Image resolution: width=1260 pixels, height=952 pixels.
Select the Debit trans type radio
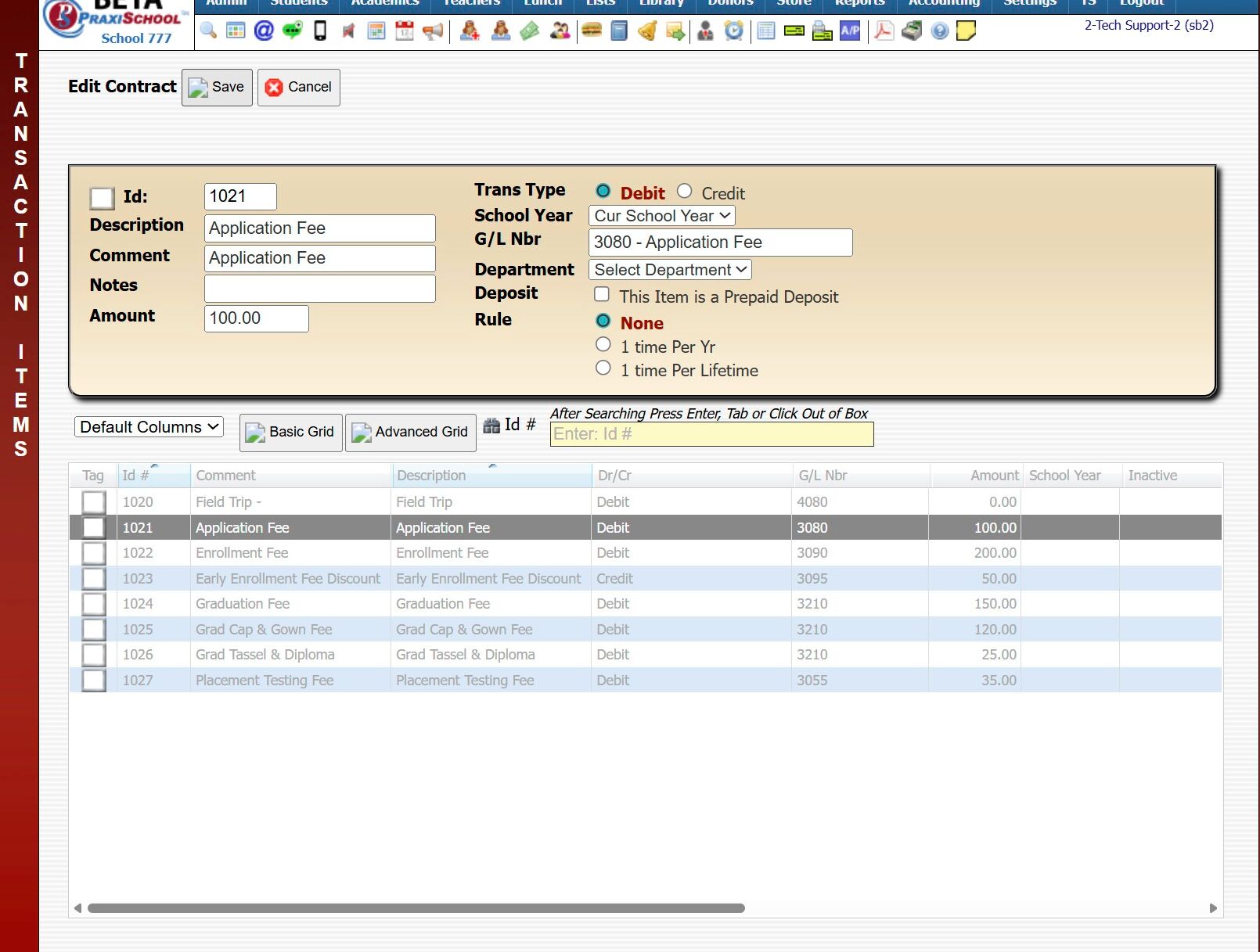point(603,191)
